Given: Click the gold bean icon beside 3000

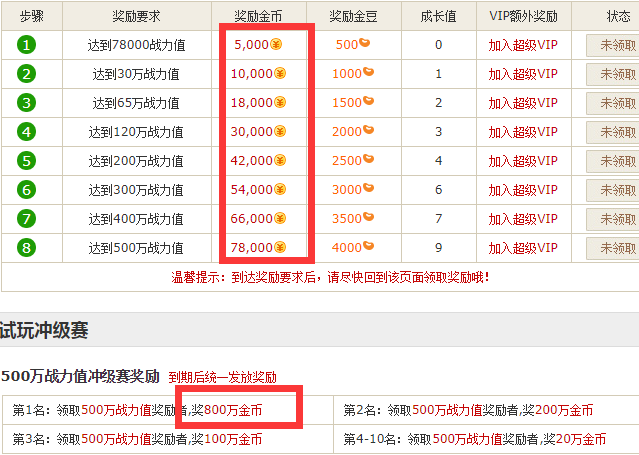Looking at the screenshot, I should 368,187.
